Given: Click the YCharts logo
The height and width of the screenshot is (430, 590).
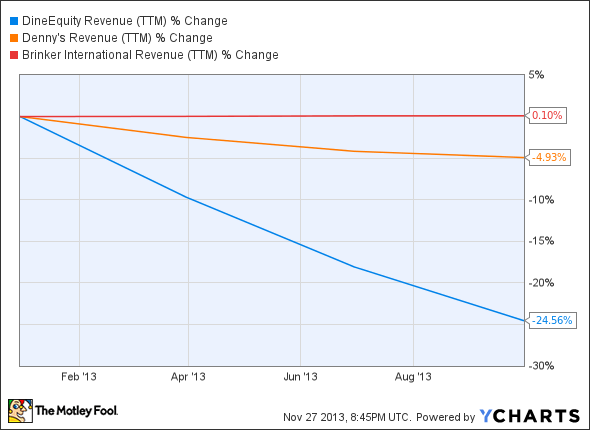Looking at the screenshot, I should click(530, 416).
